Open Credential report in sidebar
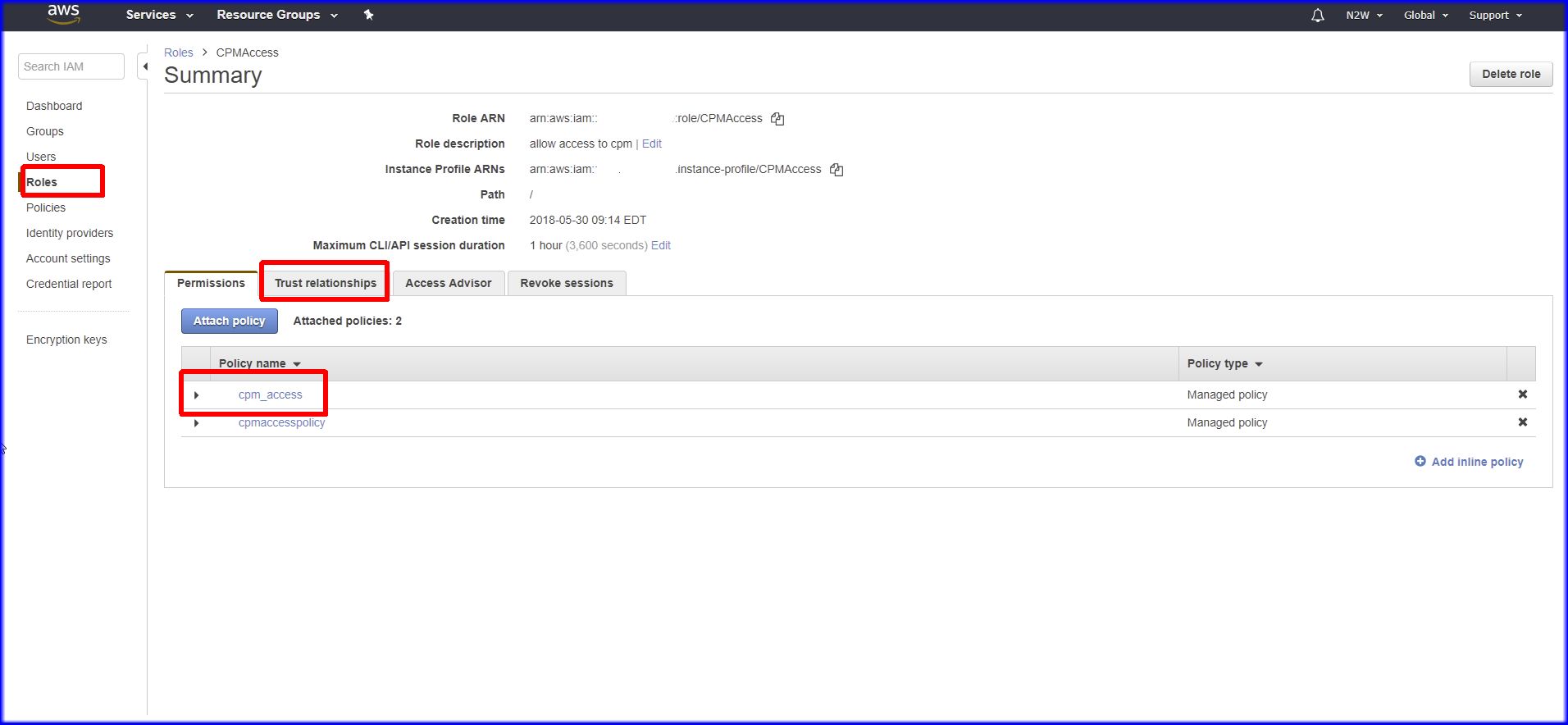The height and width of the screenshot is (725, 1568). [69, 284]
